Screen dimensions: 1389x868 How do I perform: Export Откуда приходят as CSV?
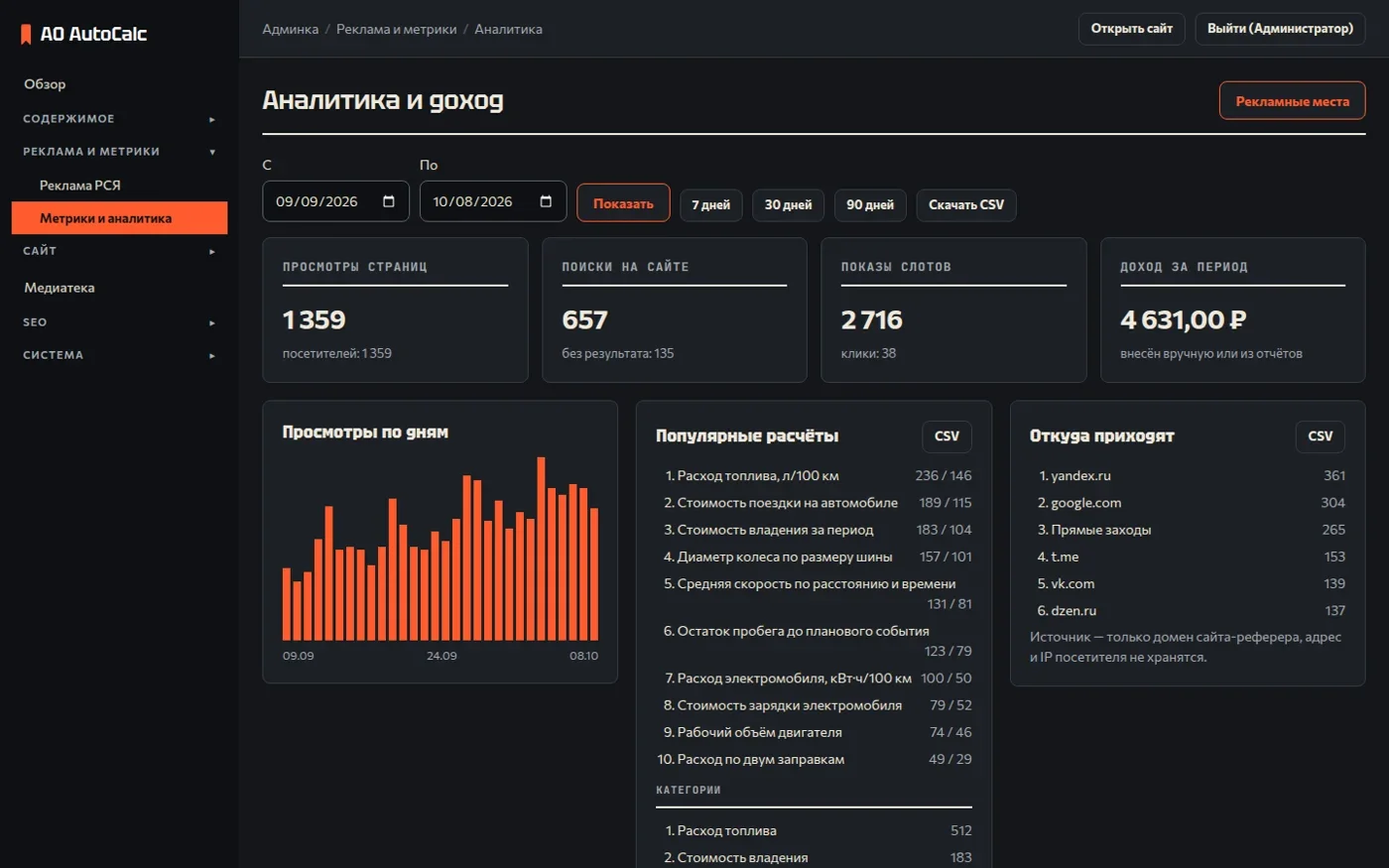coord(1321,436)
